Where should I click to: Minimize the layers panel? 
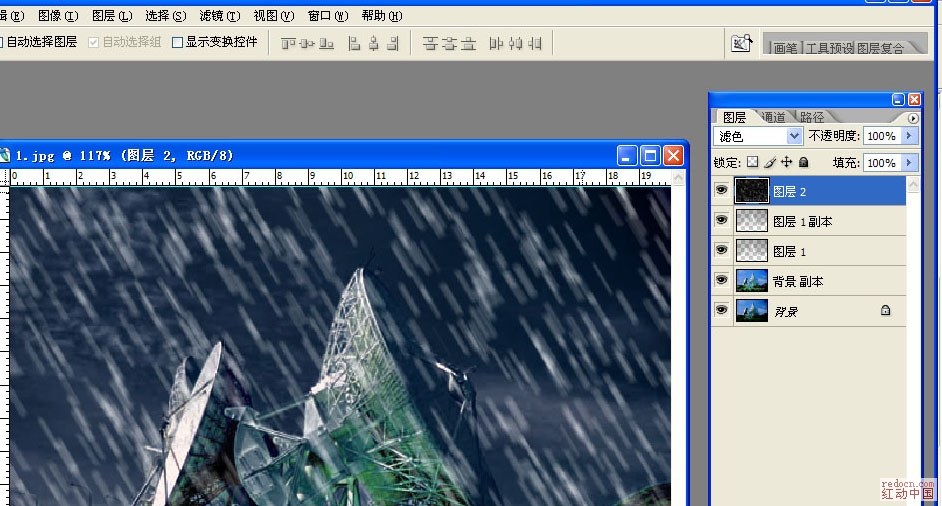coord(898,100)
